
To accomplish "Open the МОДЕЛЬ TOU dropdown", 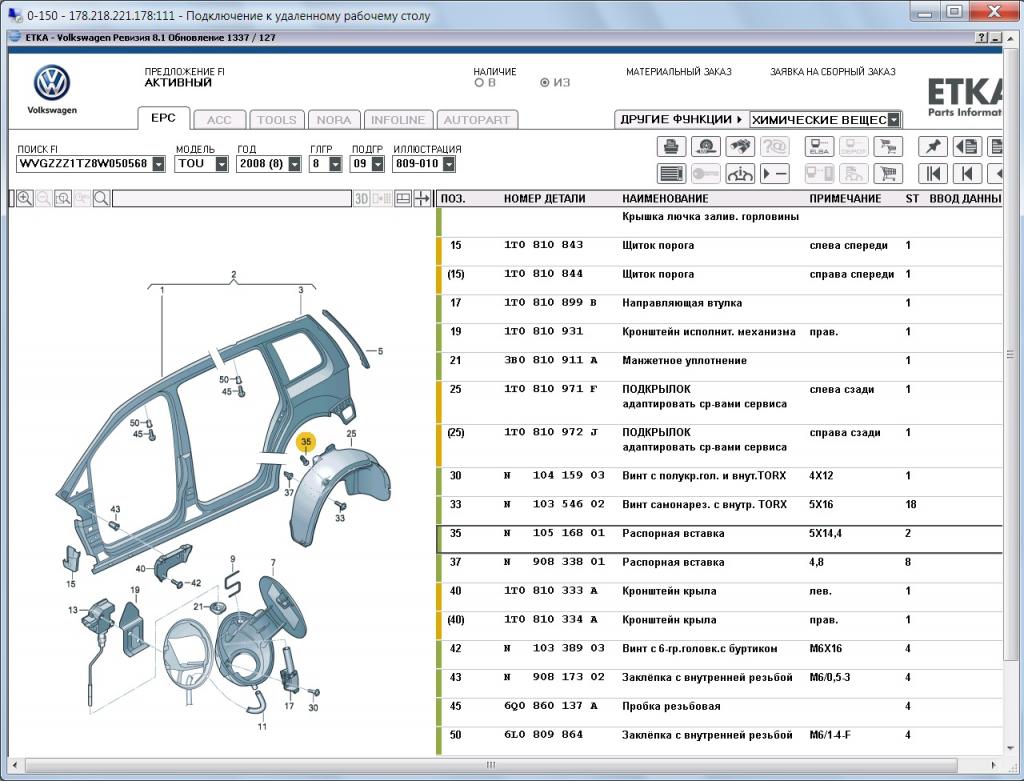I will click(x=221, y=164).
